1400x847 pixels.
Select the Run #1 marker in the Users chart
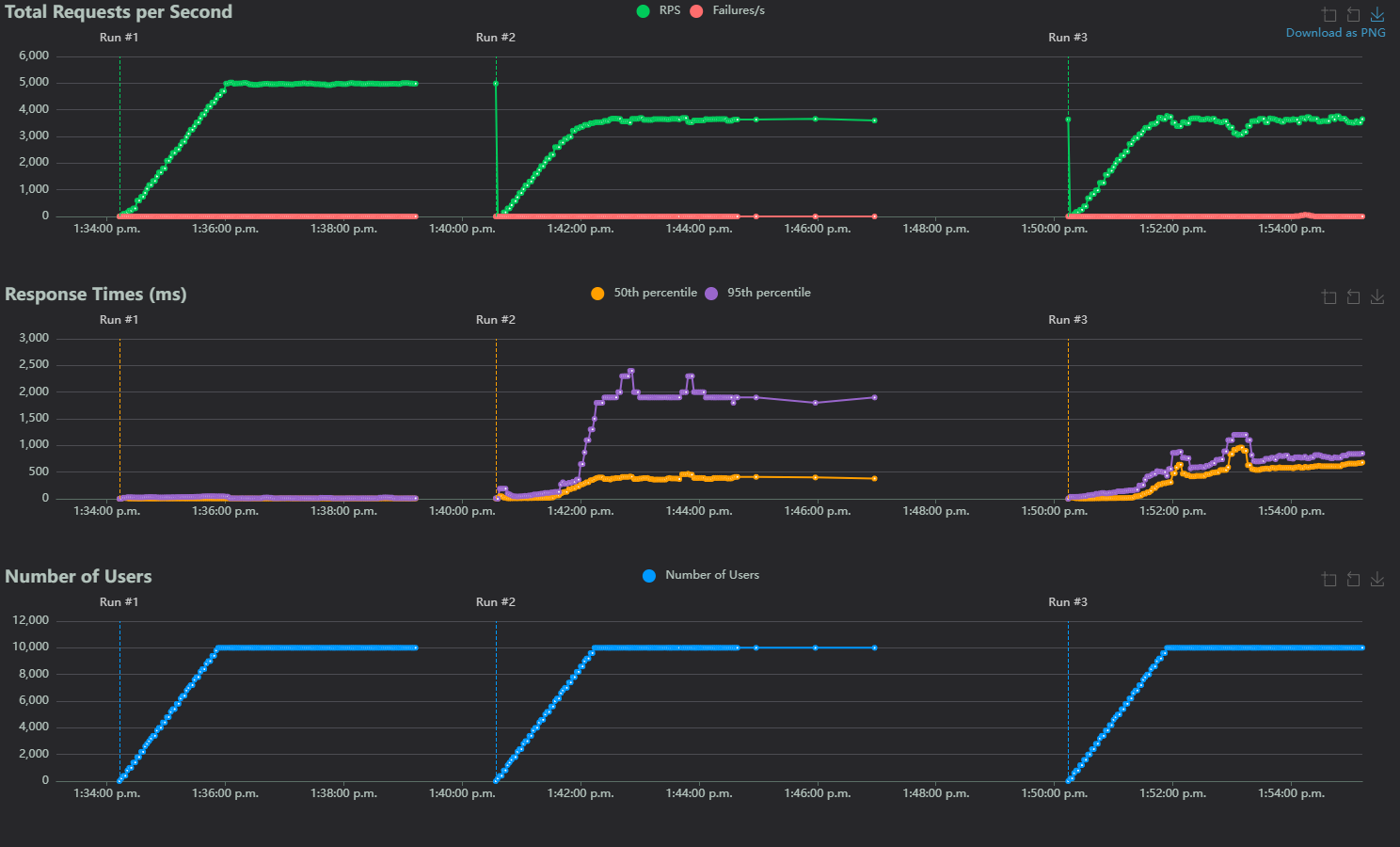coord(119,602)
